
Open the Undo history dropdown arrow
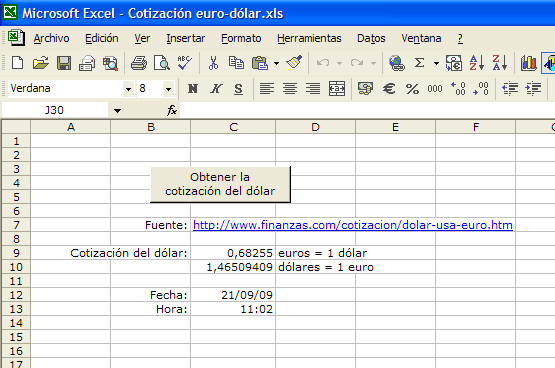pyautogui.click(x=339, y=63)
